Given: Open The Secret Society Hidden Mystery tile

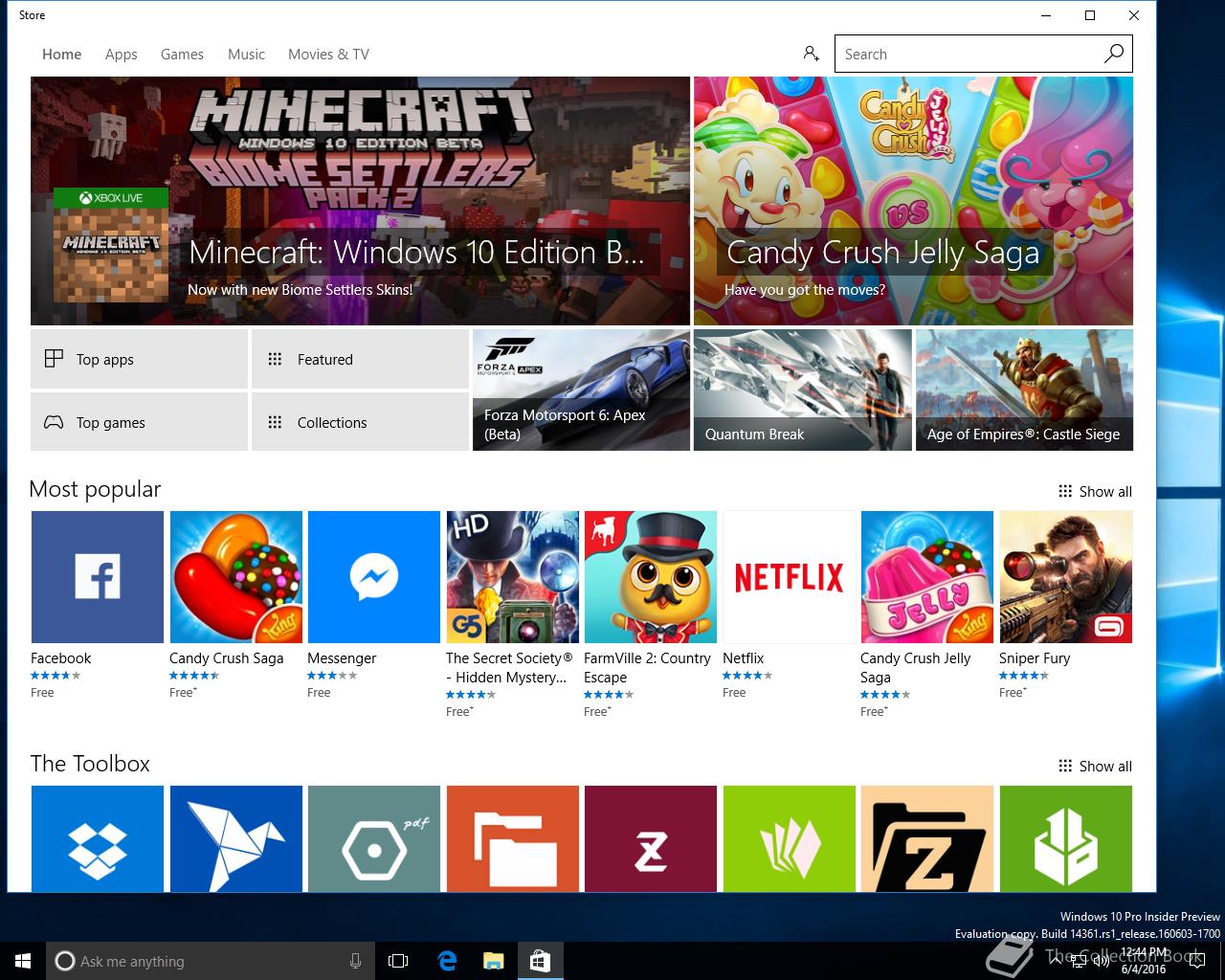Looking at the screenshot, I should (512, 577).
